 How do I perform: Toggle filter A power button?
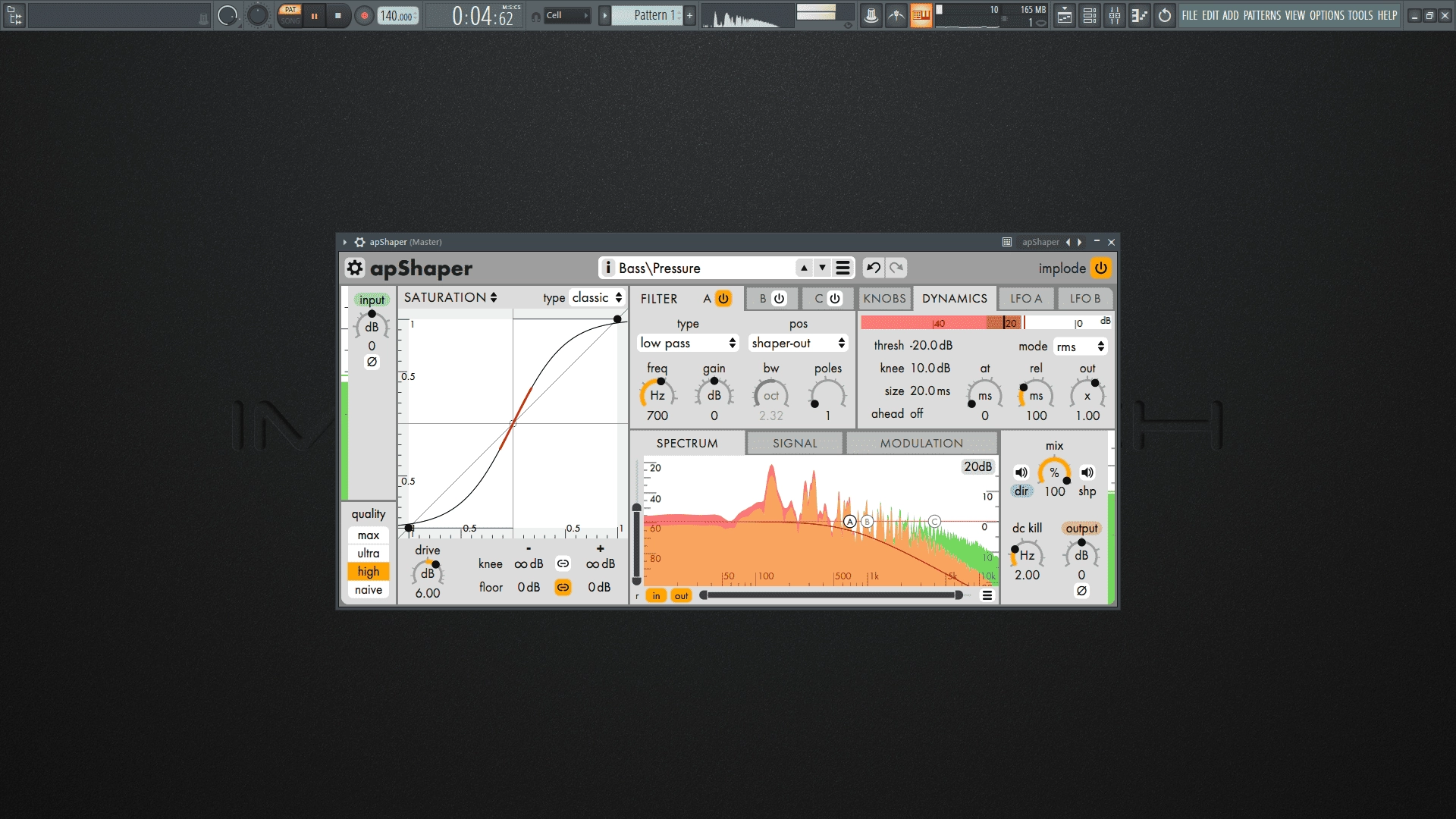(723, 298)
